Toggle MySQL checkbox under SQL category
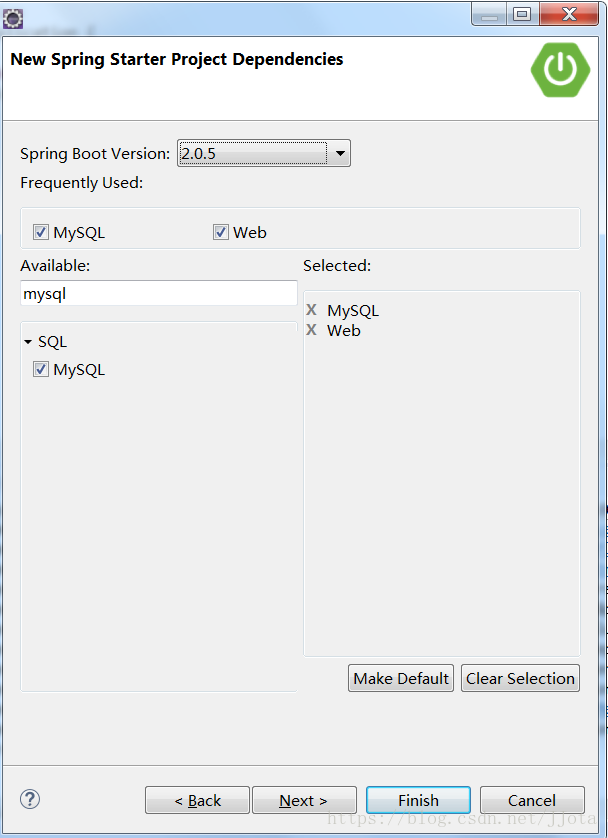Image resolution: width=608 pixels, height=838 pixels. (41, 369)
